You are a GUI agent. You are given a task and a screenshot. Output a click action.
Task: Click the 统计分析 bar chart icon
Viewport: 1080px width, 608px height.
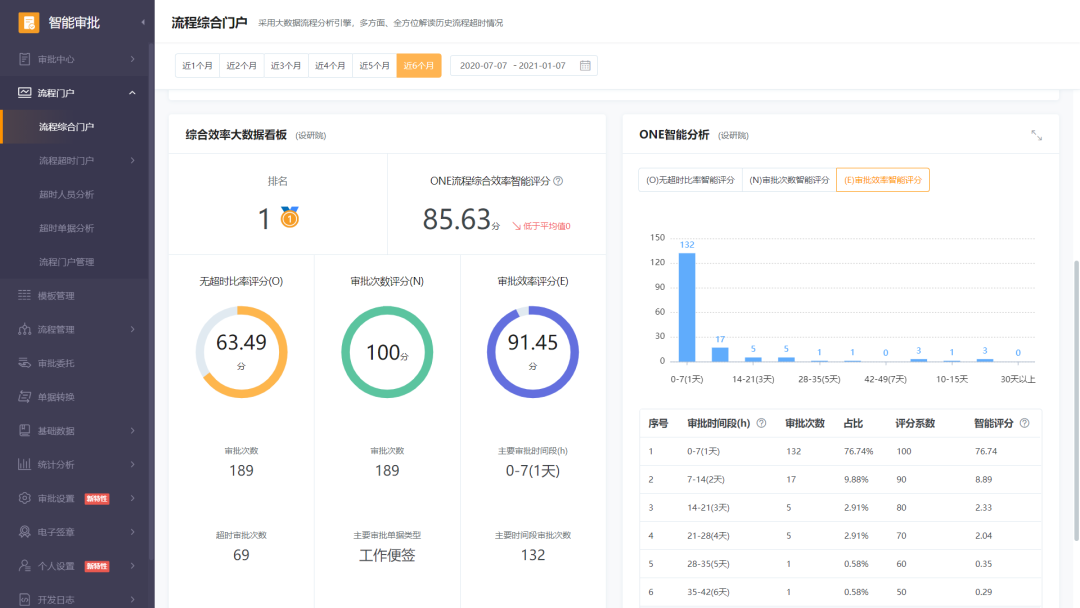click(25, 464)
